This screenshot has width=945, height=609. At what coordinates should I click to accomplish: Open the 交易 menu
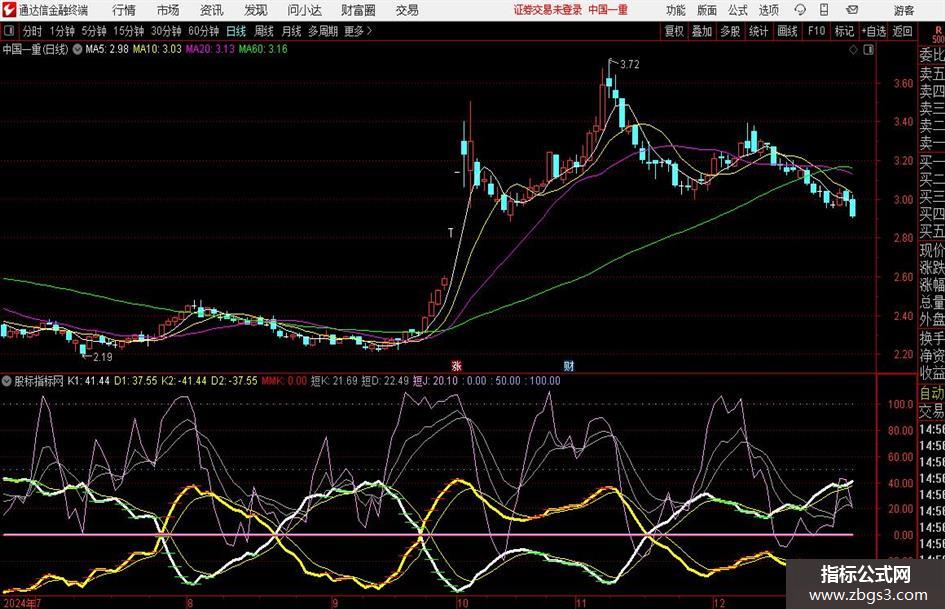tap(407, 10)
